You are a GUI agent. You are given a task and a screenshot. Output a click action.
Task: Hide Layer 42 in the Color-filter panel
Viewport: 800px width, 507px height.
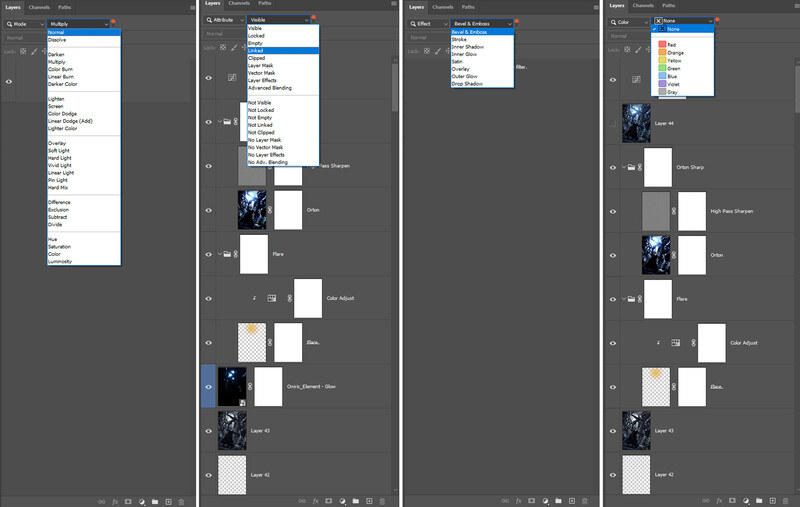pyautogui.click(x=613, y=475)
